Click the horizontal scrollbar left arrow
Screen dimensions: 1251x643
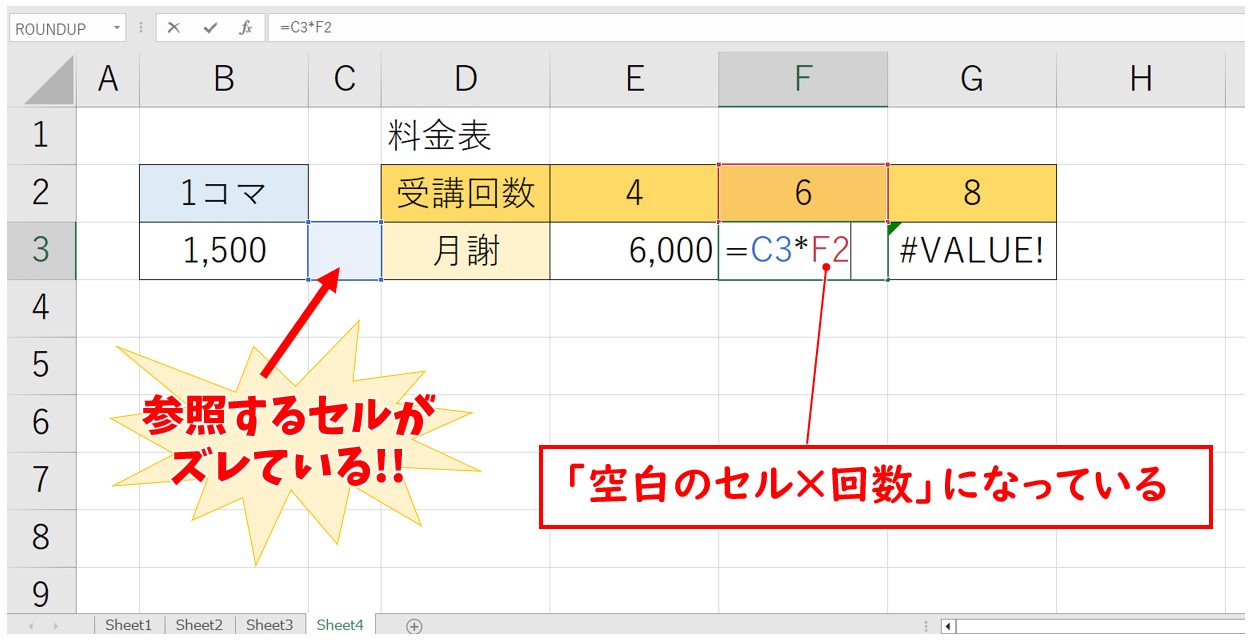[x=949, y=626]
